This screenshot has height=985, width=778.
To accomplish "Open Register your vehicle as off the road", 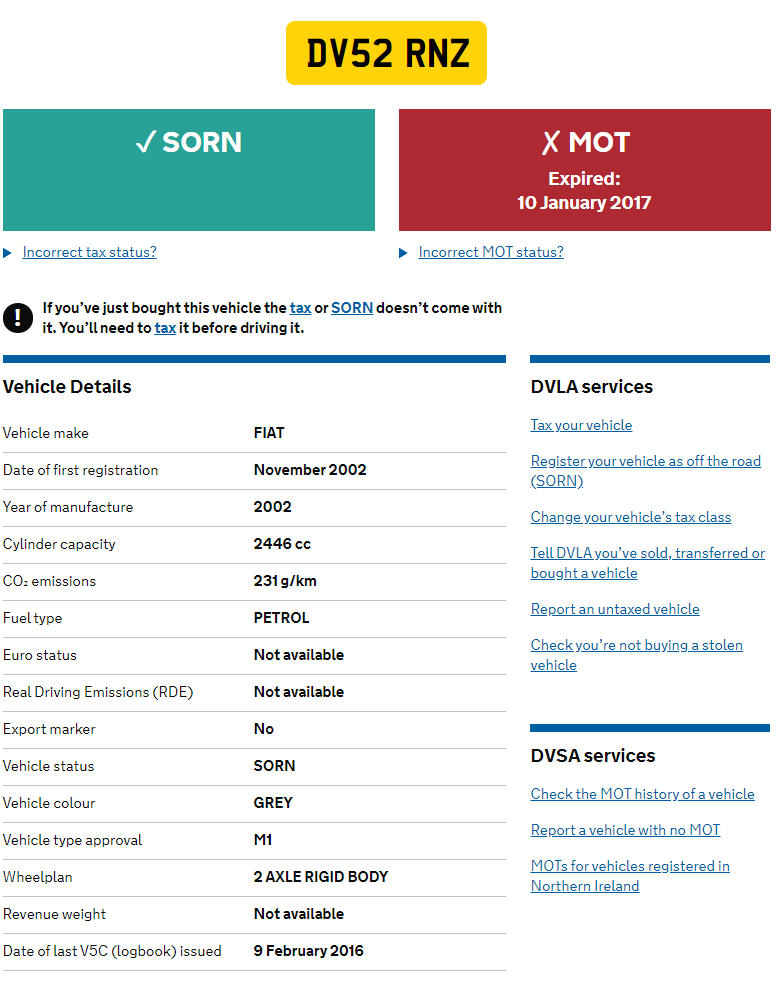I will point(645,461).
